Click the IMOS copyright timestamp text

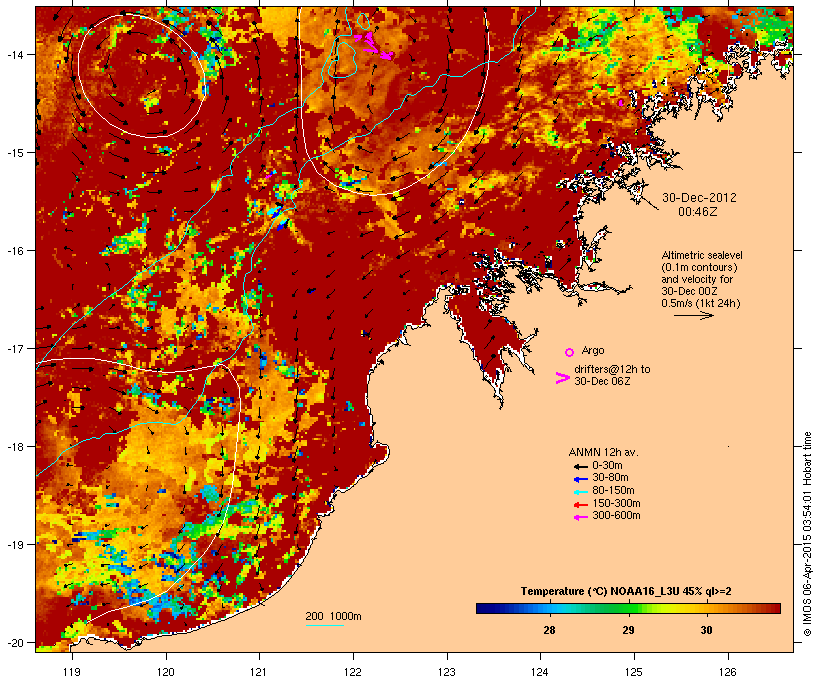coord(807,534)
